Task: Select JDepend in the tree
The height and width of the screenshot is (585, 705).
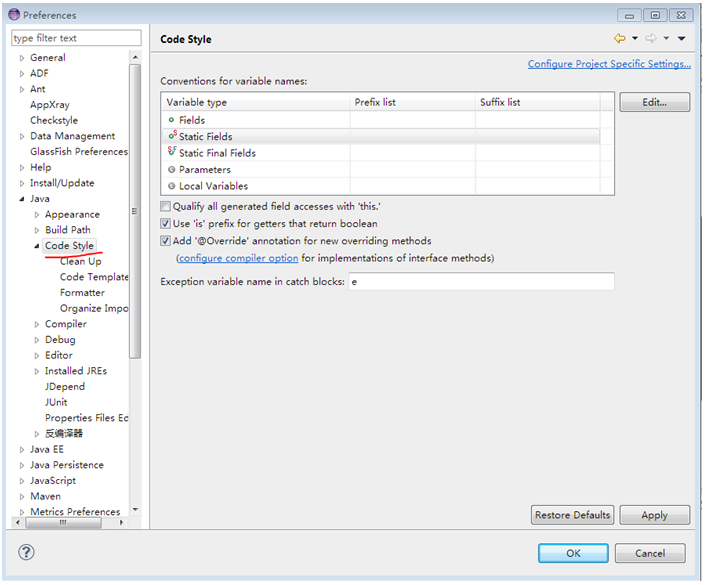Action: pos(65,387)
